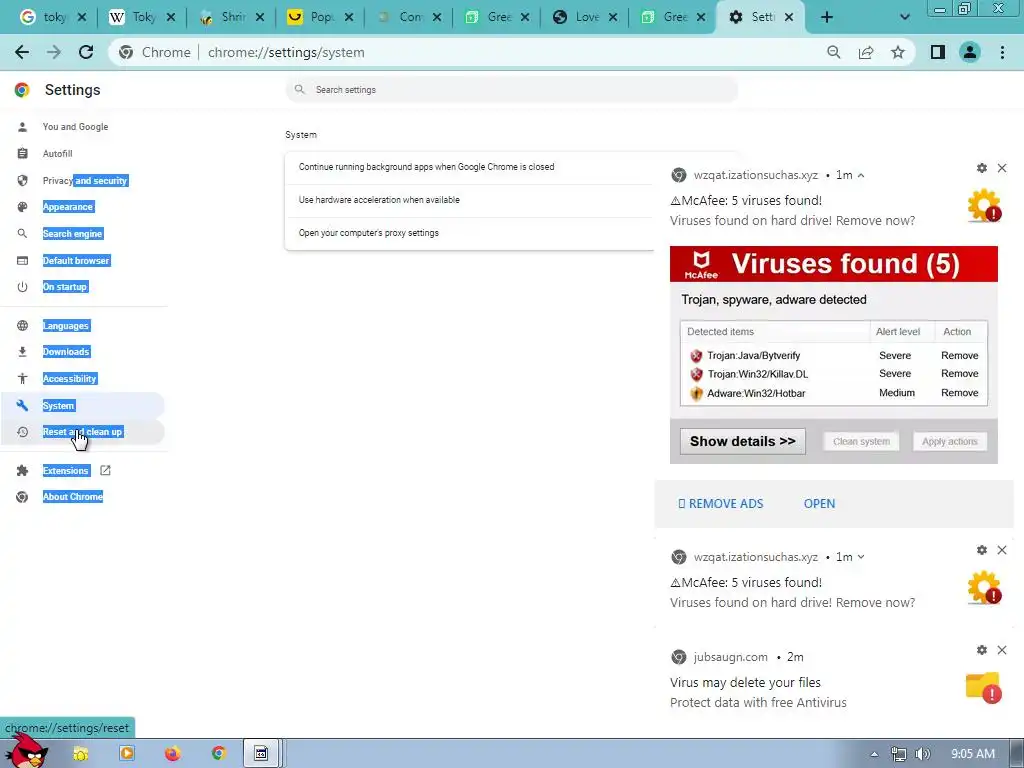Screen dimensions: 1024x768
Task: Click Remove for Trojan:Java/Bytverify
Action: pyautogui.click(x=959, y=355)
